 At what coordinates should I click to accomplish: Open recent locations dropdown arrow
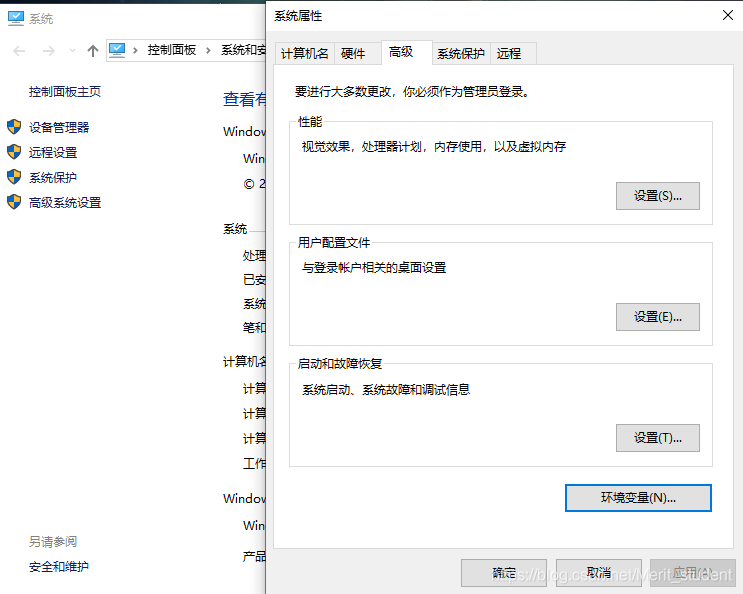[x=72, y=51]
